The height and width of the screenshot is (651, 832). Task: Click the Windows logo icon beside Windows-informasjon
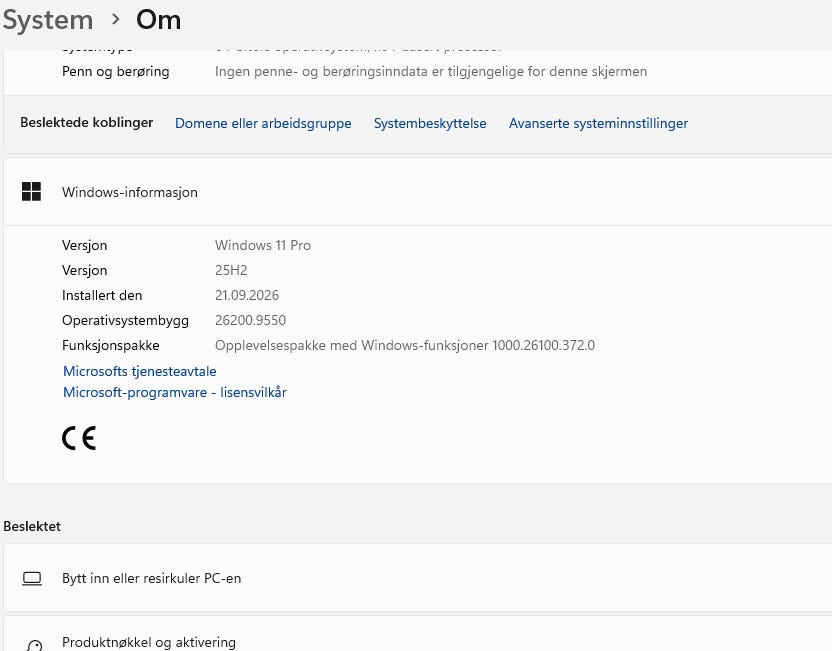pyautogui.click(x=31, y=192)
